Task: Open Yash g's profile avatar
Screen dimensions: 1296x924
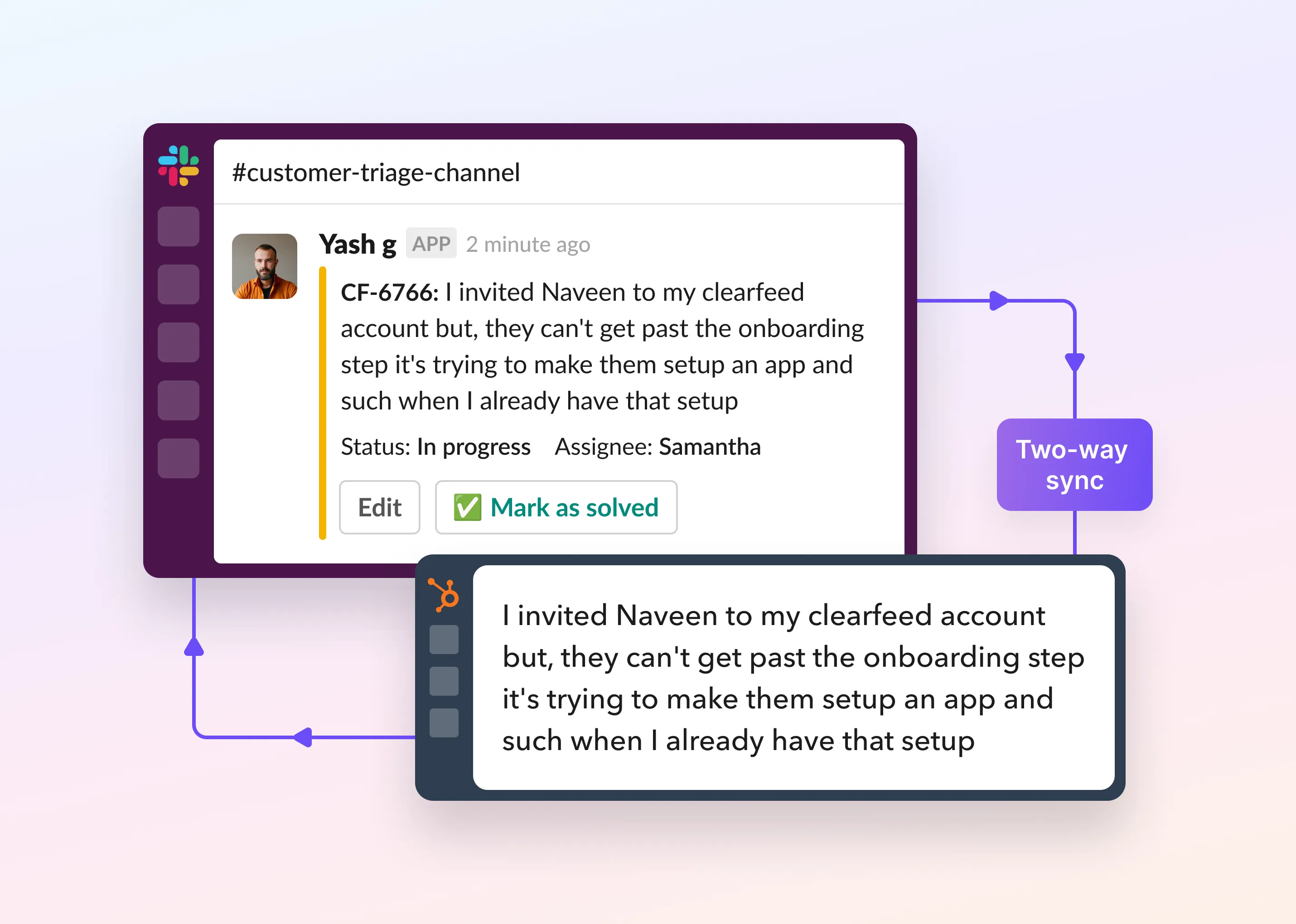Action: point(265,266)
